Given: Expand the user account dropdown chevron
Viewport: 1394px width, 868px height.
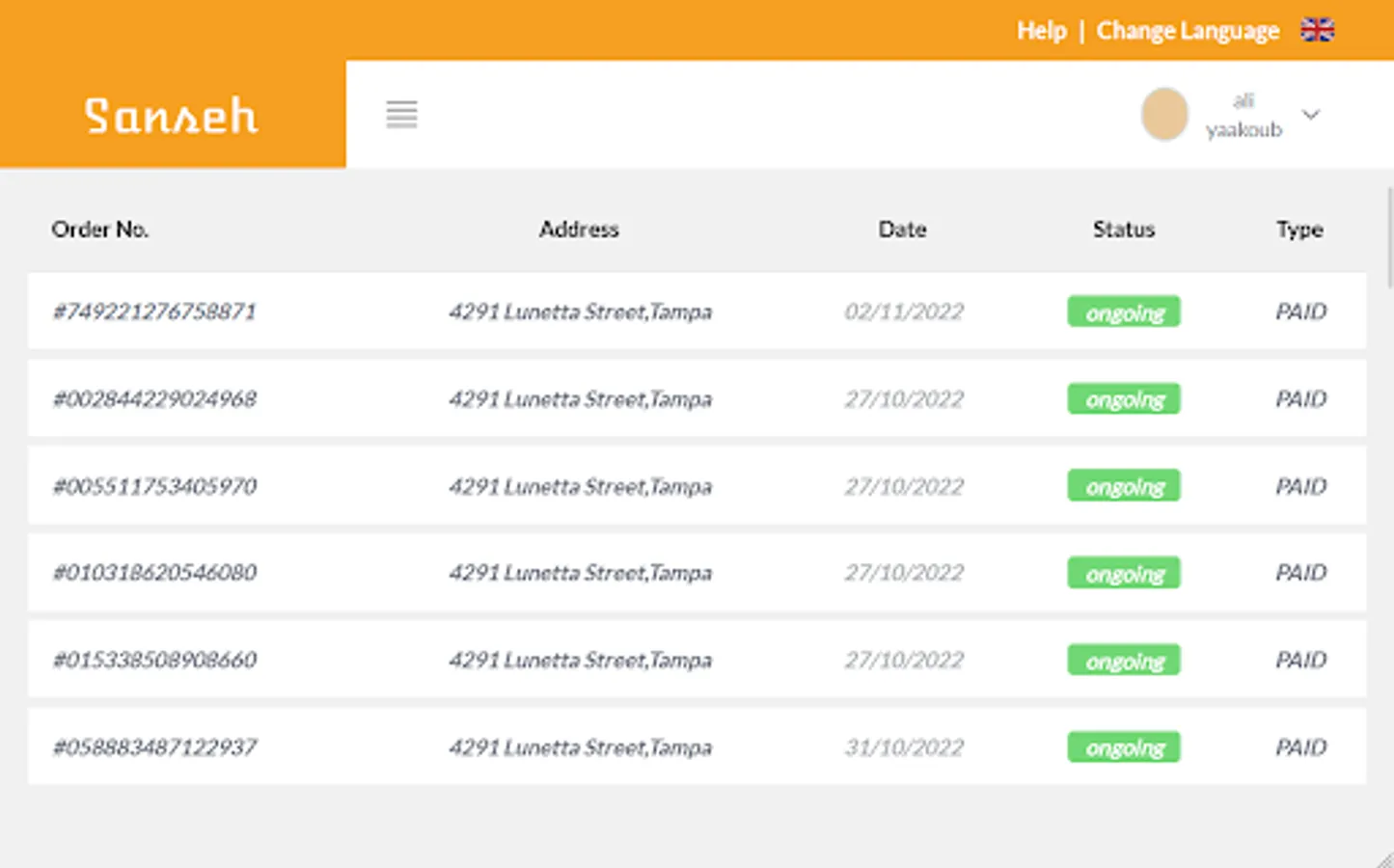Looking at the screenshot, I should click(x=1310, y=115).
